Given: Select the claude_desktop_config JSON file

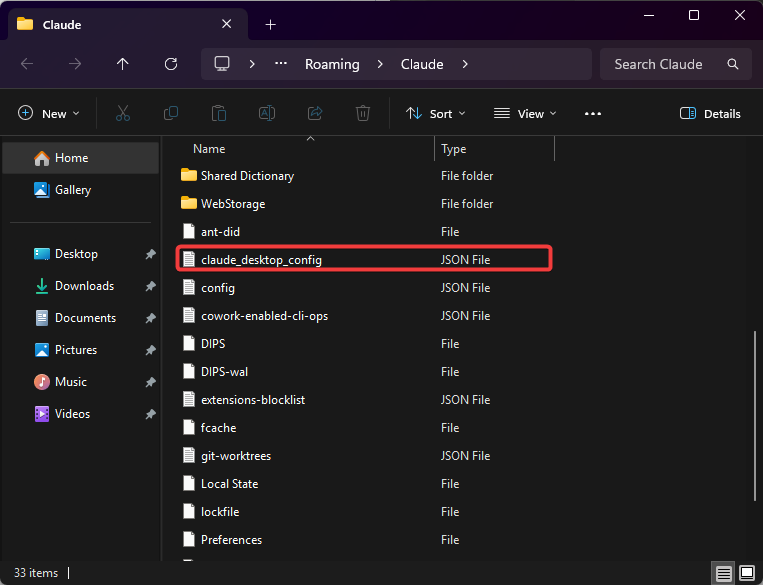Looking at the screenshot, I should tap(365, 259).
